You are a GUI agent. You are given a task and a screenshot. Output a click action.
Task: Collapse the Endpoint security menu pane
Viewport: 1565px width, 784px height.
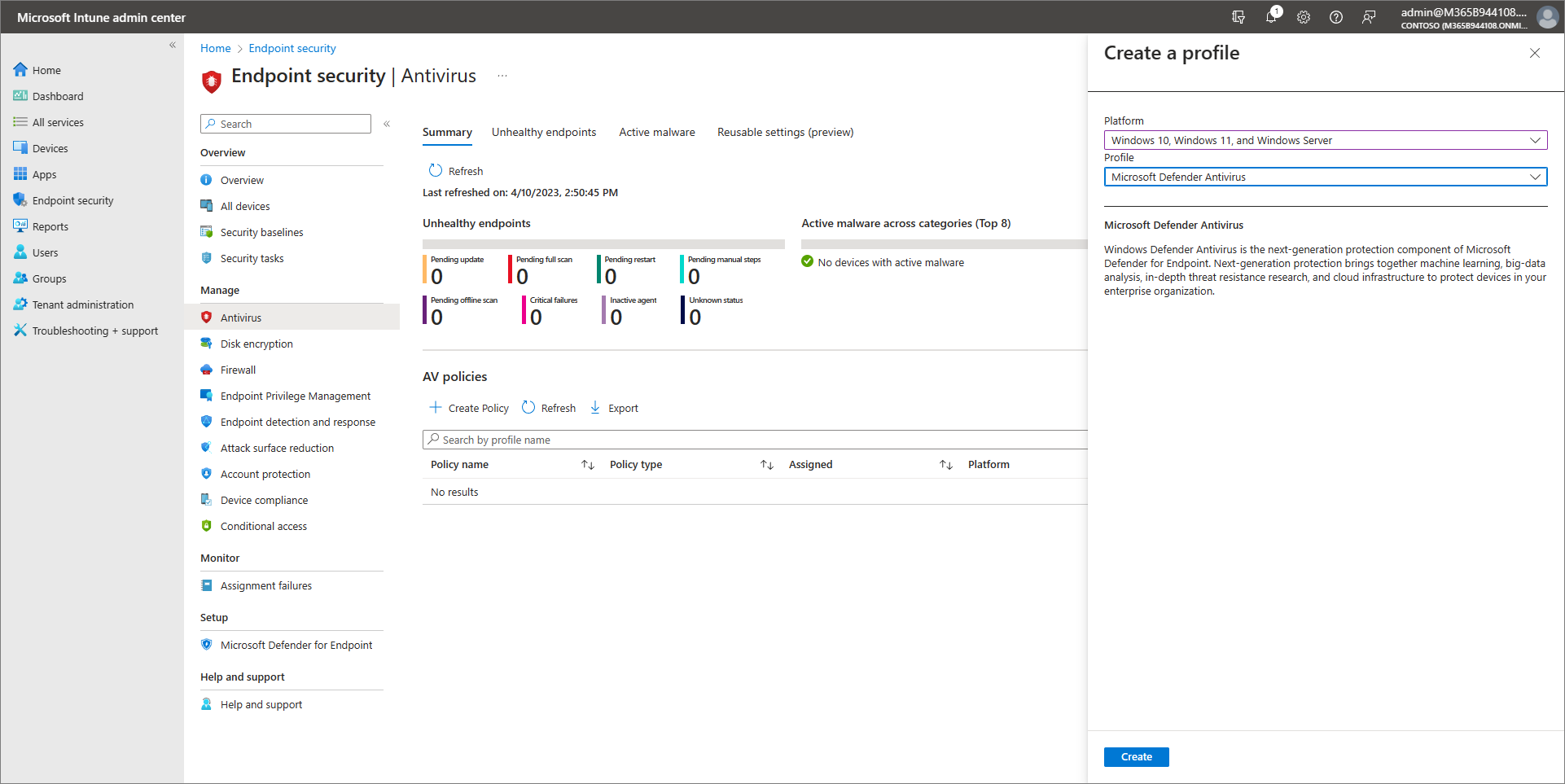387,124
